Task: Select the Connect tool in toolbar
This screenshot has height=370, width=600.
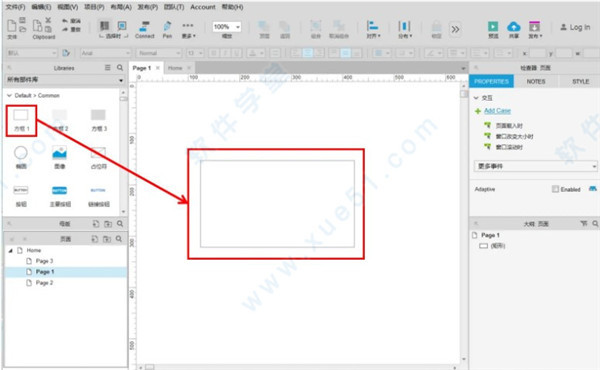Action: click(144, 30)
